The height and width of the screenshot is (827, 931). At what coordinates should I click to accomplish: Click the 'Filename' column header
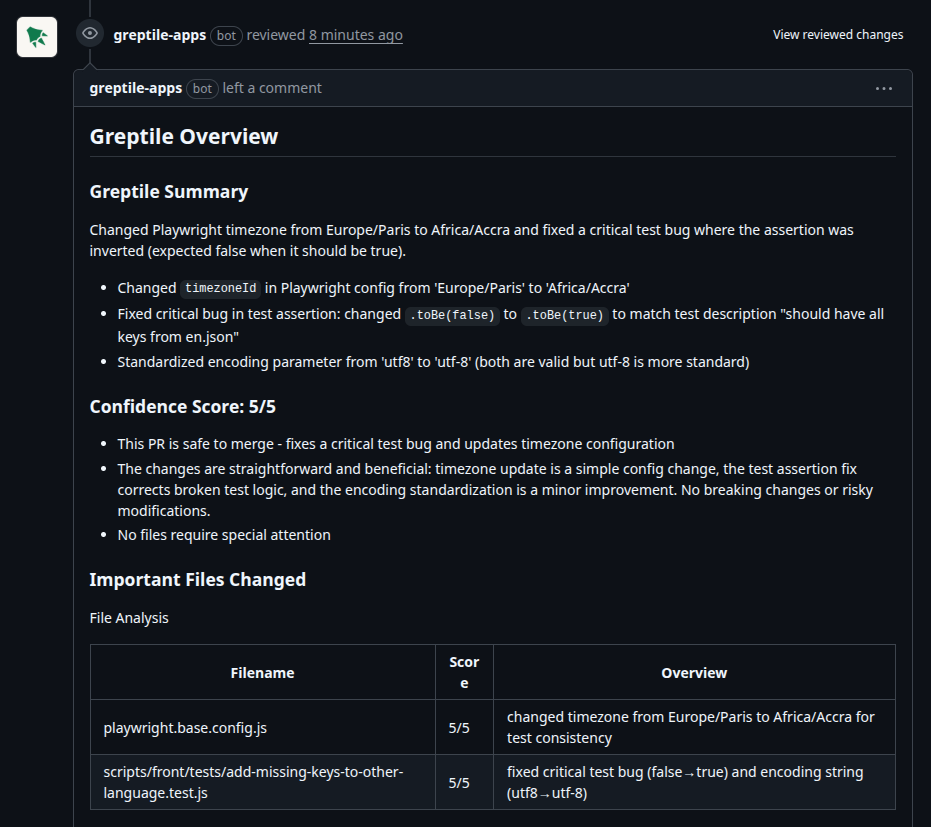click(x=262, y=673)
